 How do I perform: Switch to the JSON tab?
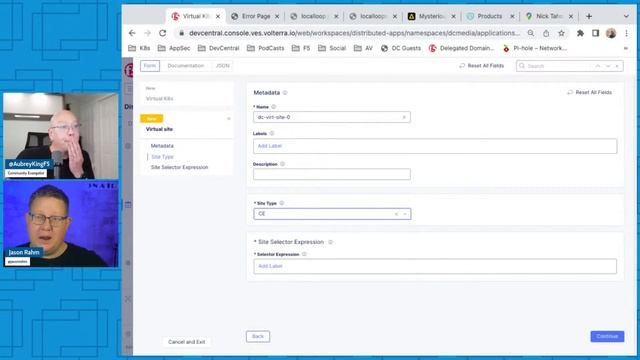(222, 66)
